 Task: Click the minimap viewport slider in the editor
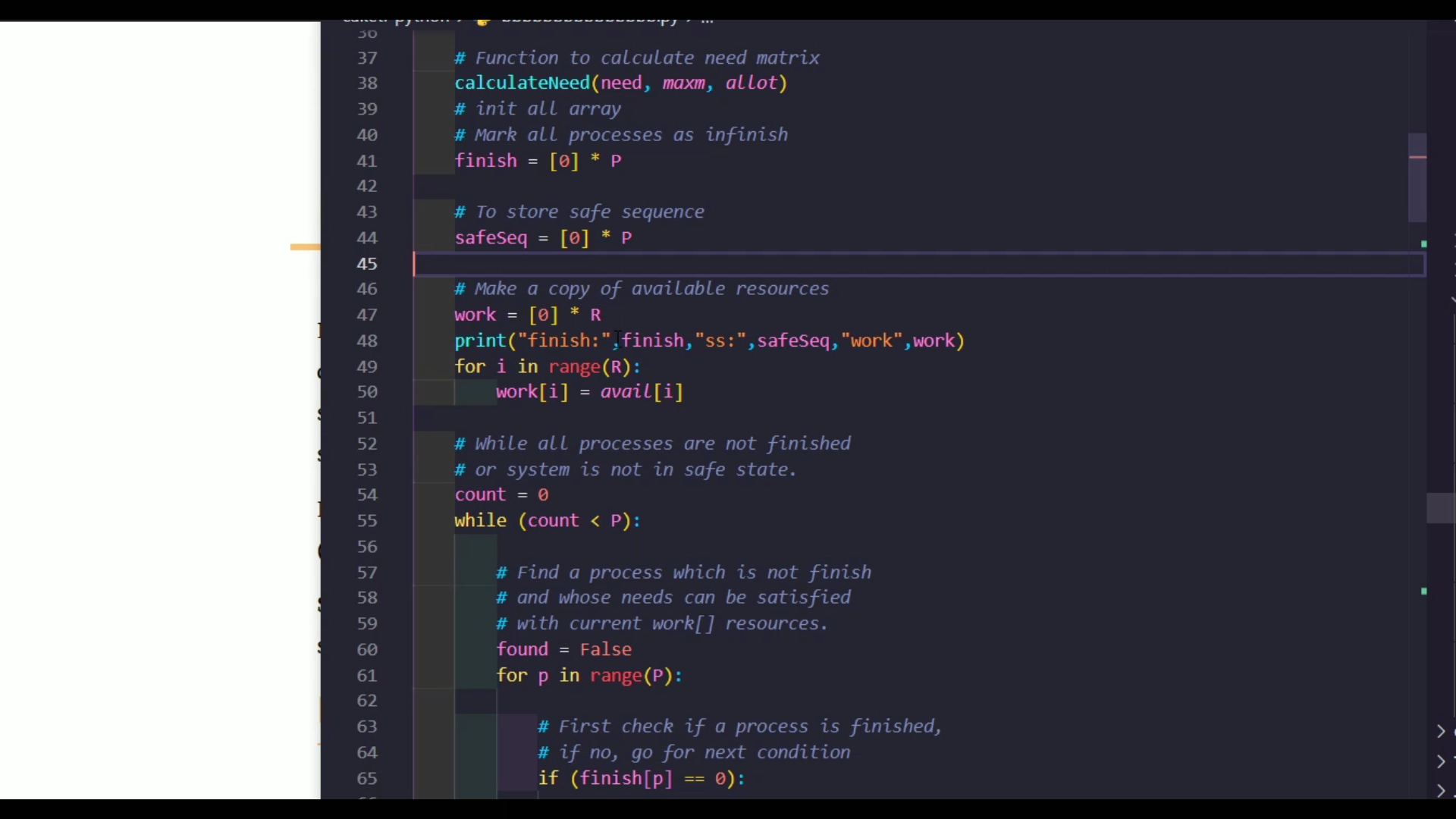(1417, 178)
